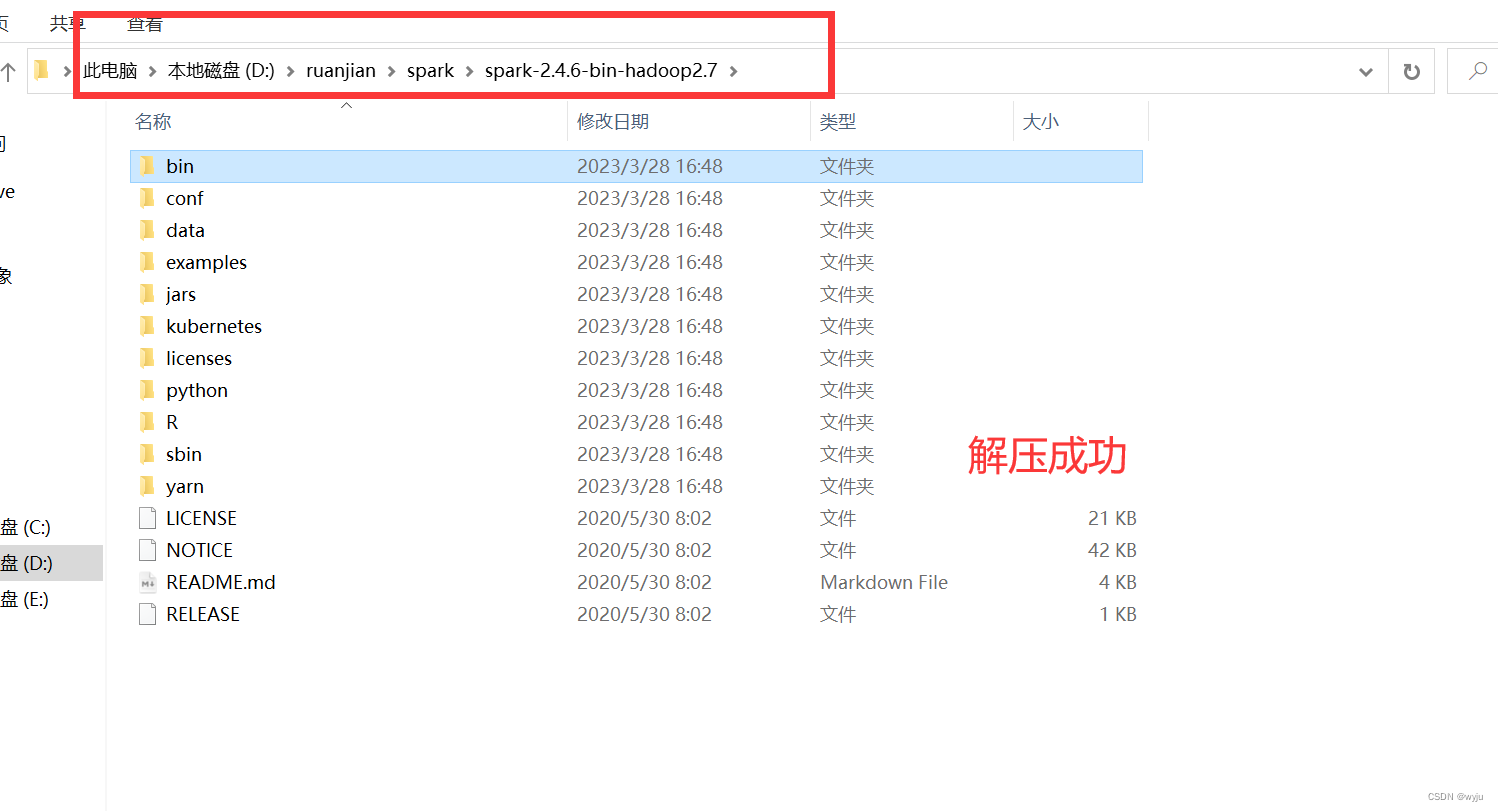Navigate to ruanjian in breadcrumb

341,71
